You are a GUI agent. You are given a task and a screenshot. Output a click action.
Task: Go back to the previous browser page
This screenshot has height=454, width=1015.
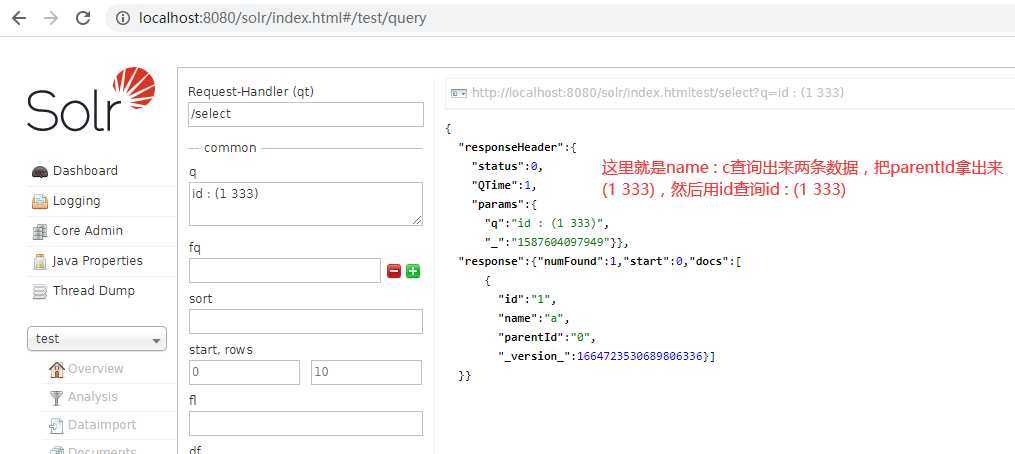(x=19, y=18)
